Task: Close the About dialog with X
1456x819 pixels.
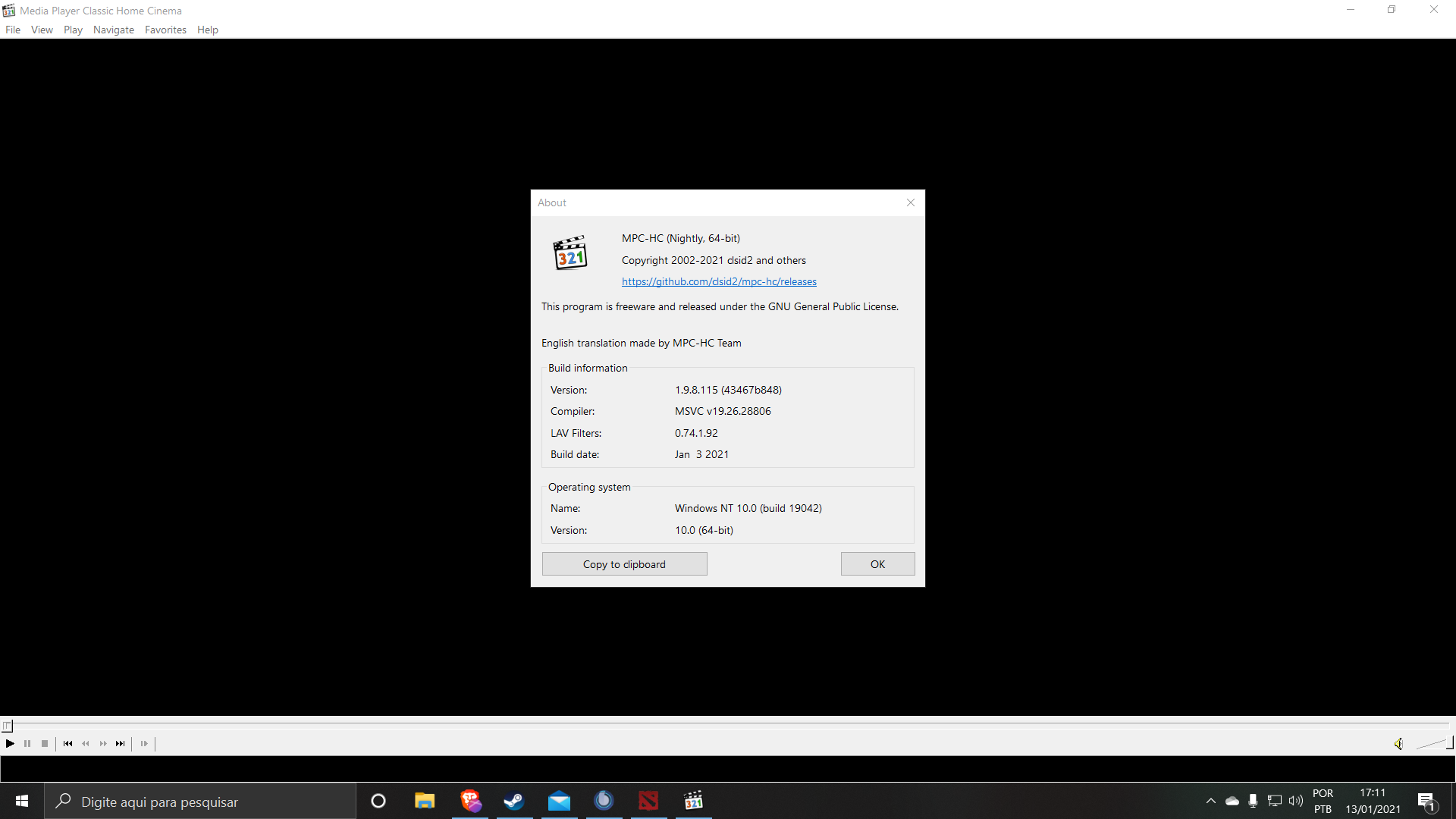Action: [x=910, y=202]
